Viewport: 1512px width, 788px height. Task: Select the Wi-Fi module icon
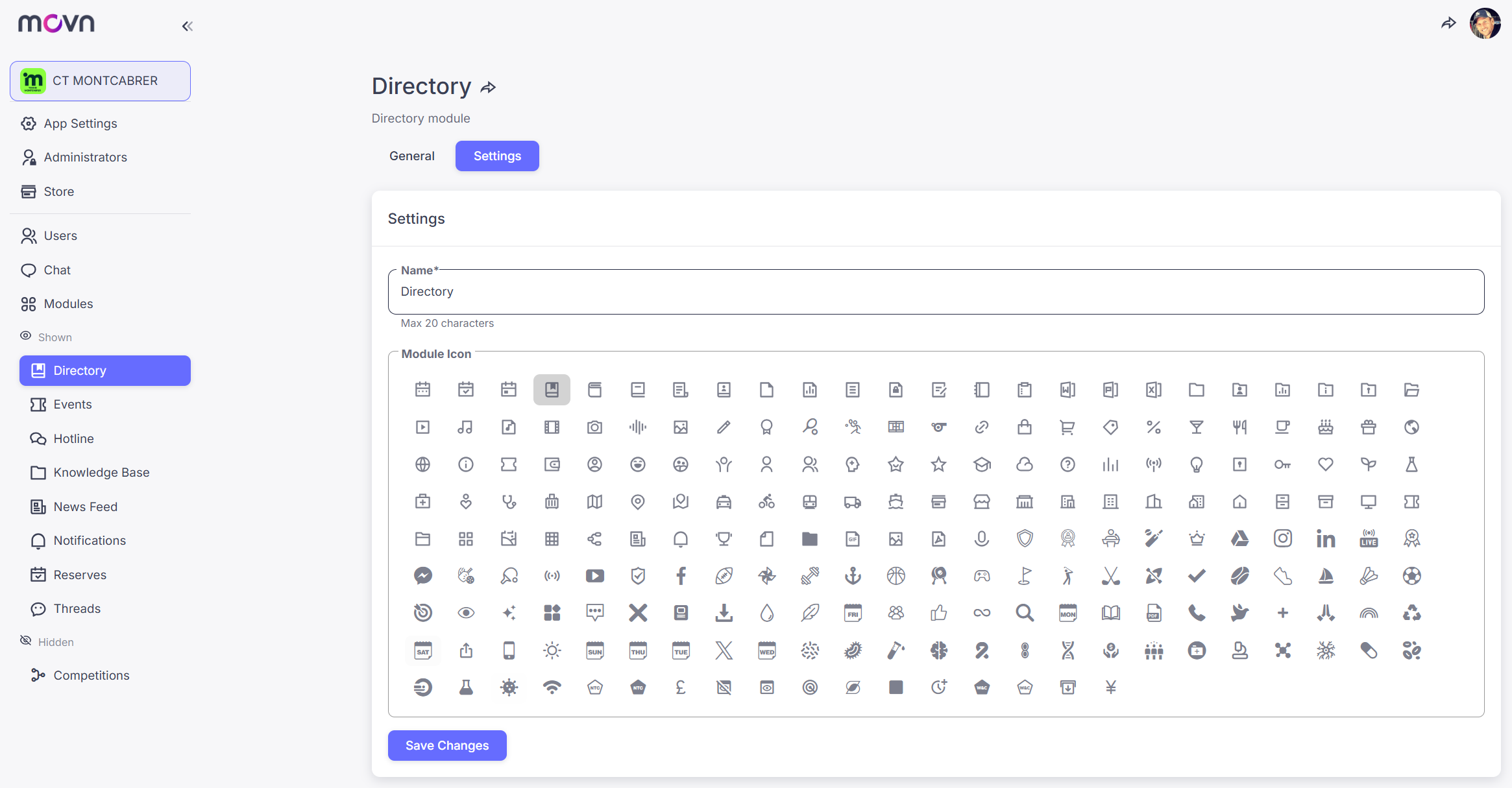click(x=552, y=687)
